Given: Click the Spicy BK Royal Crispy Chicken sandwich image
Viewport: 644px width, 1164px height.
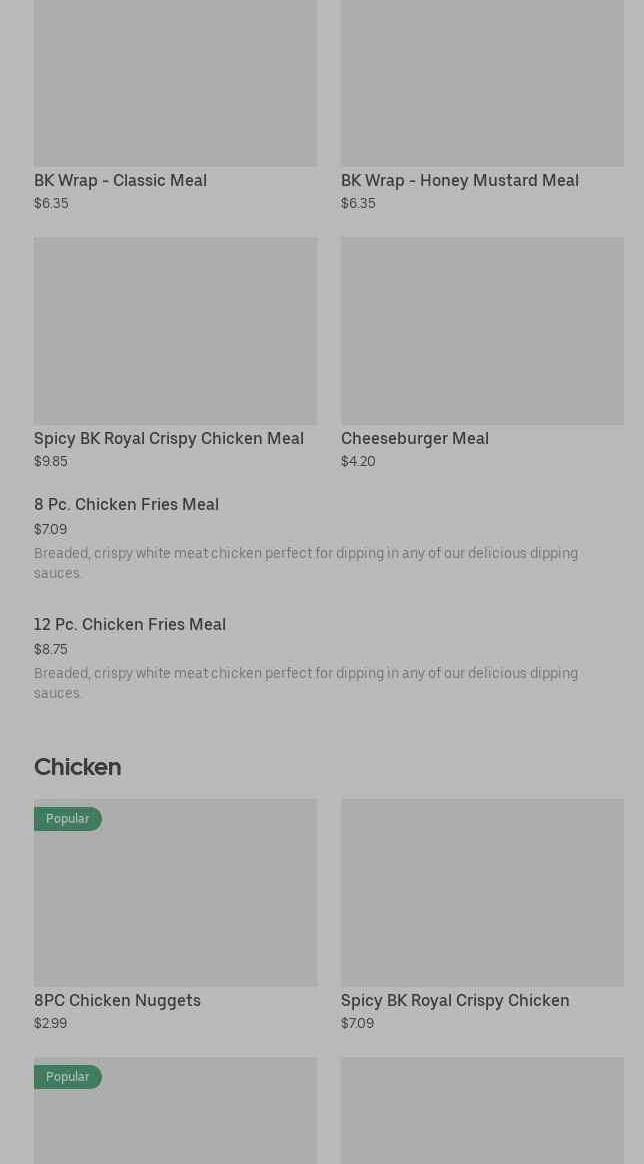Looking at the screenshot, I should pyautogui.click(x=482, y=892).
